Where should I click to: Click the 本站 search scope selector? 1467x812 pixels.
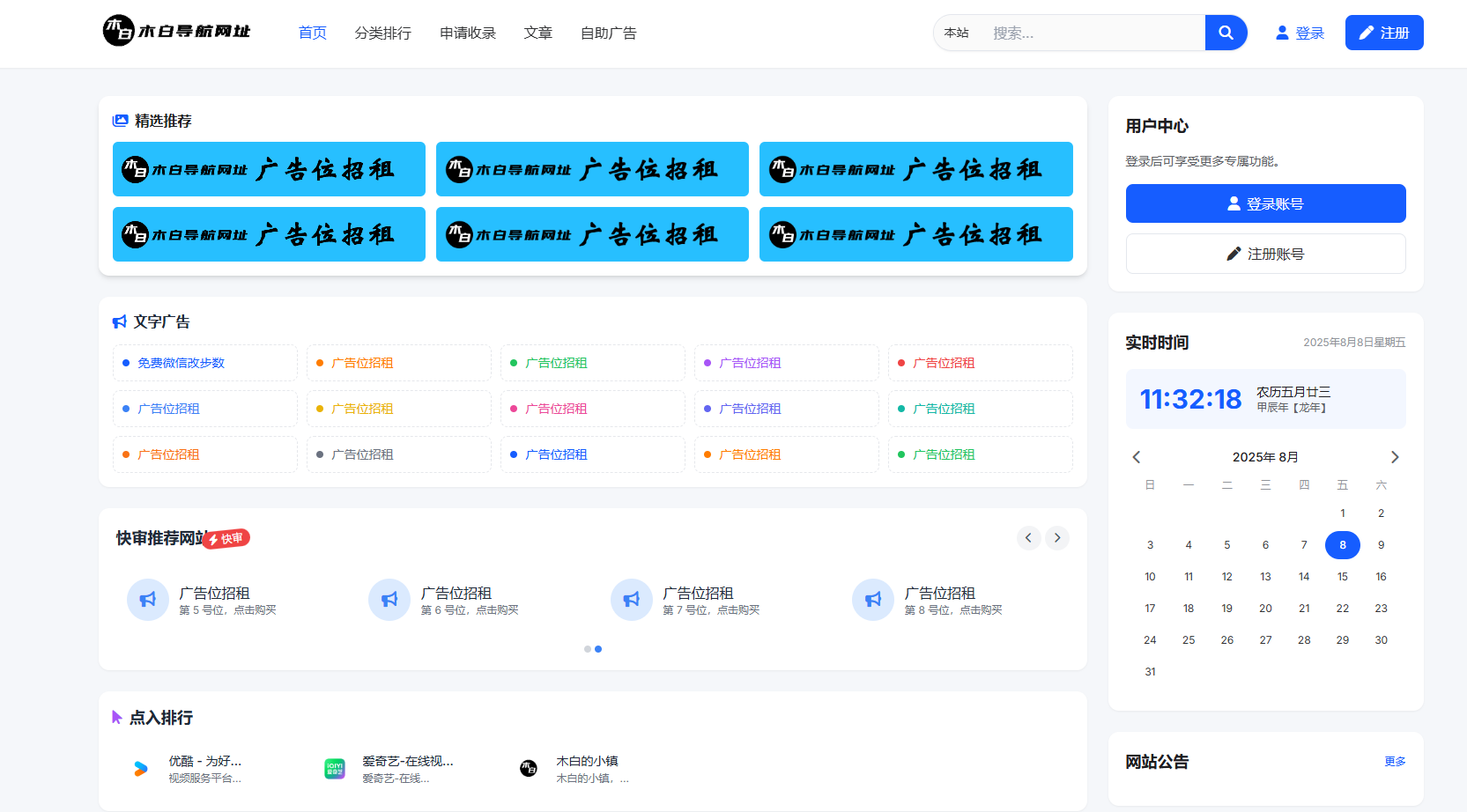(x=955, y=33)
